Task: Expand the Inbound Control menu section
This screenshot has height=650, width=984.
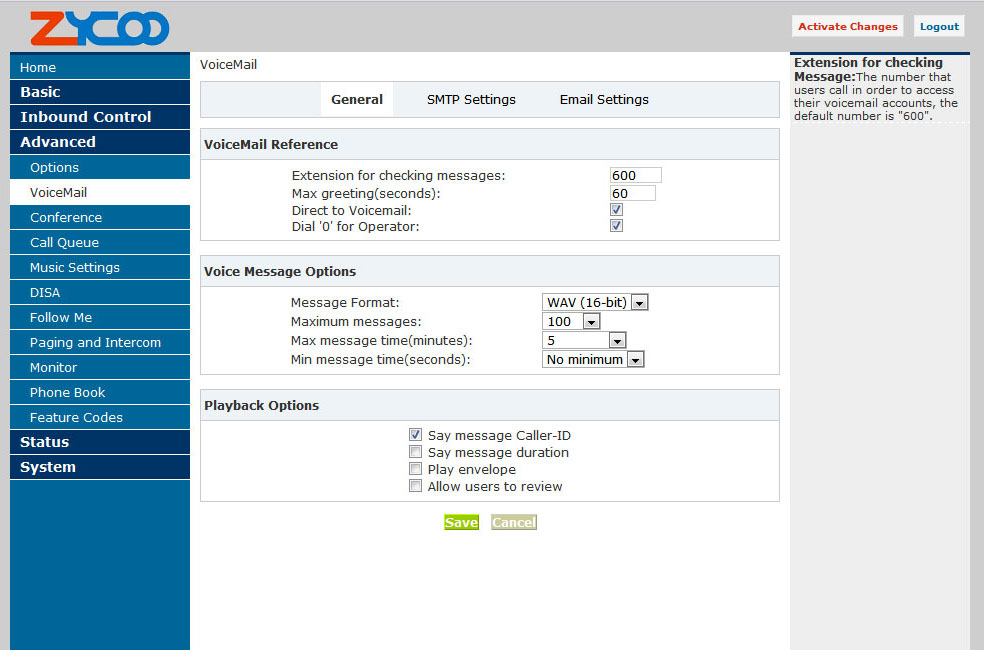Action: [86, 117]
